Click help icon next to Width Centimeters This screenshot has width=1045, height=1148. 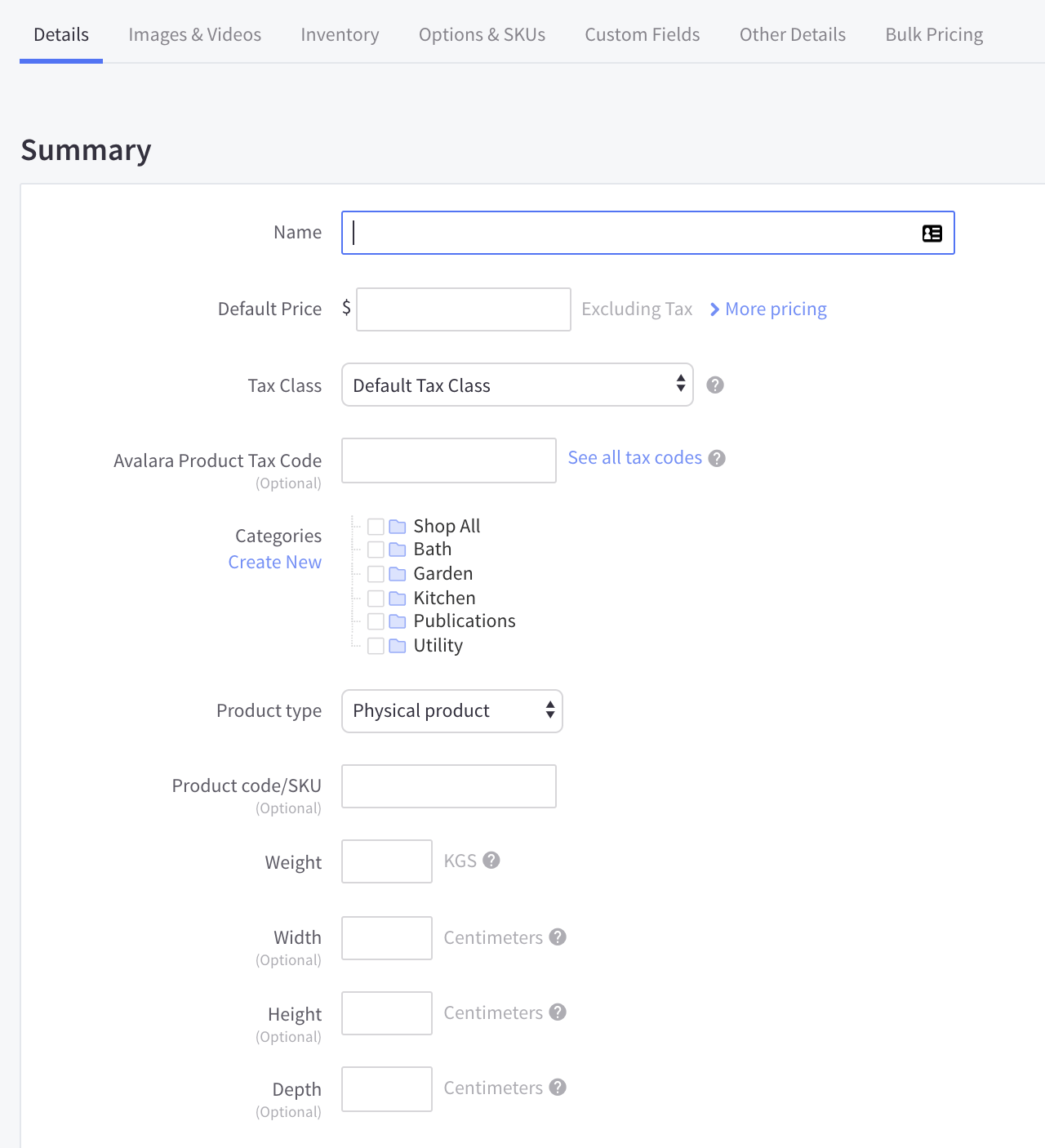pos(558,937)
